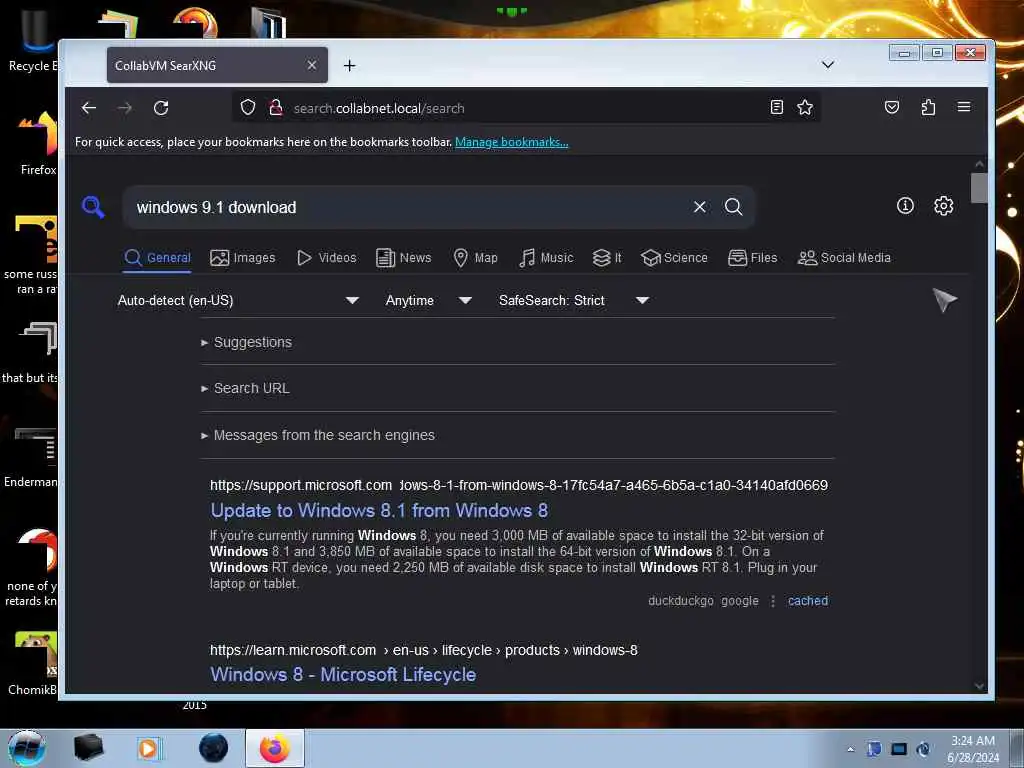Open Update to Windows 8.1 from Windows 8
Image resolution: width=1024 pixels, height=768 pixels.
coord(379,511)
